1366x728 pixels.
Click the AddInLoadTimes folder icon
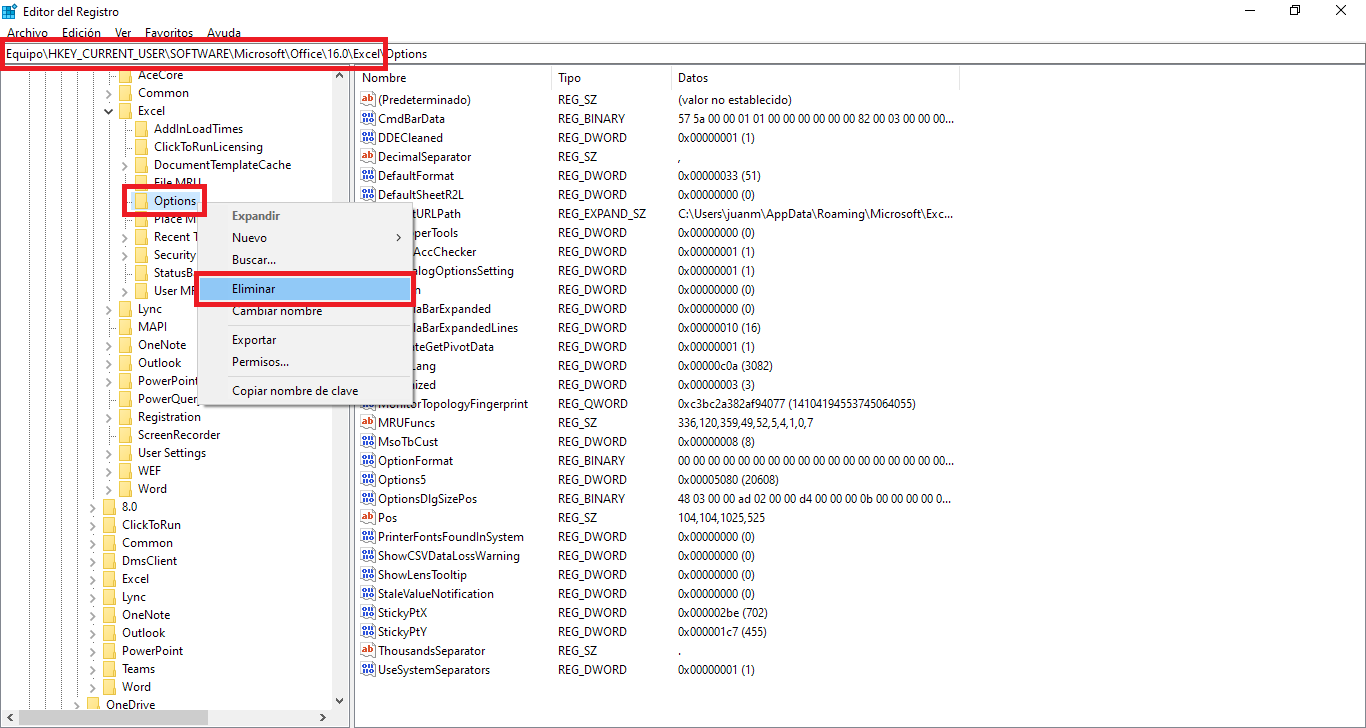coord(141,129)
